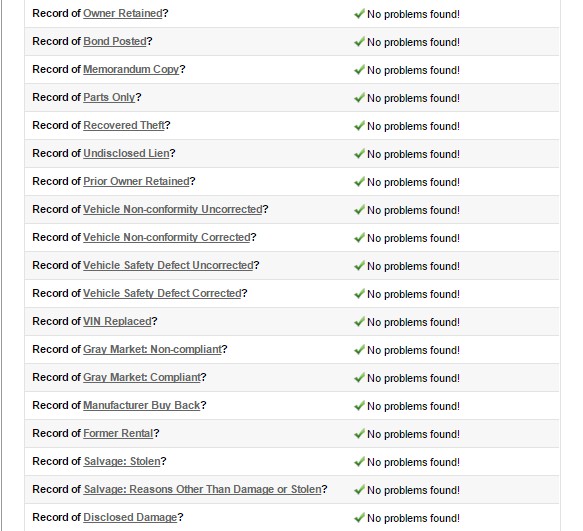
Task: Click the Former Rental link
Action: tap(119, 434)
